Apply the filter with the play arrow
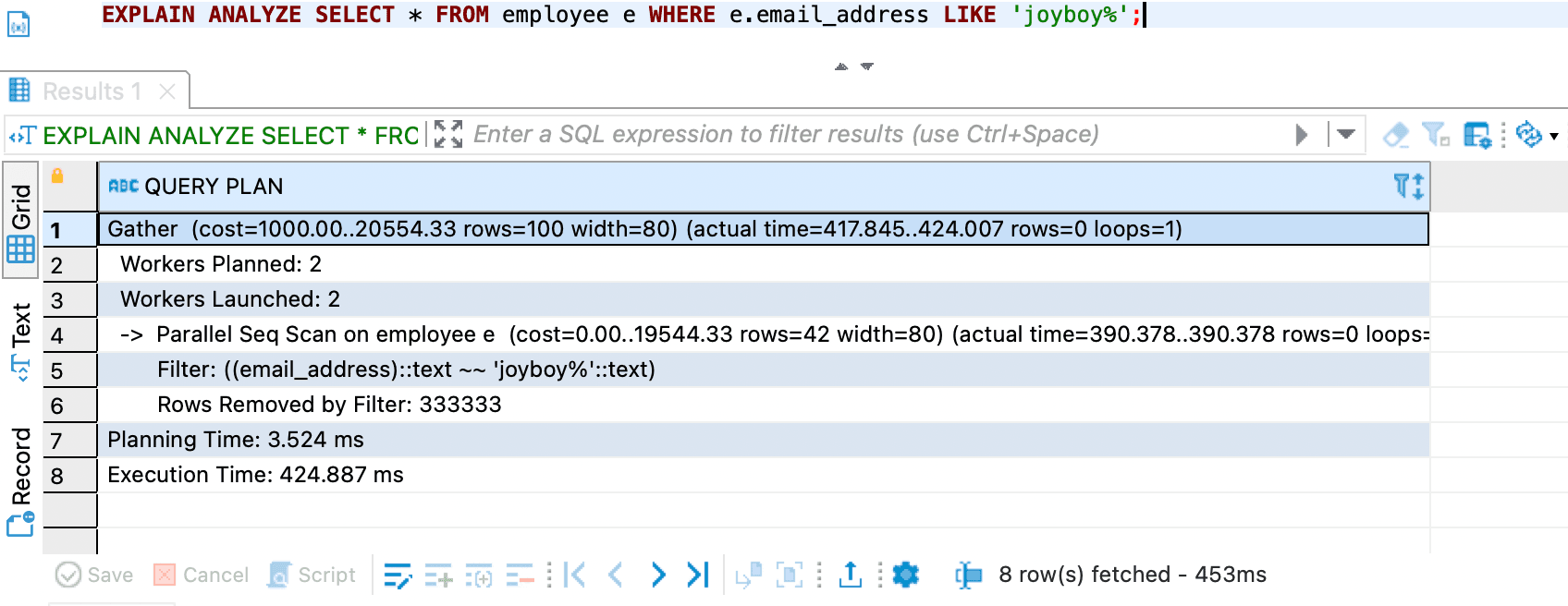This screenshot has height=606, width=1568. pos(1302,135)
